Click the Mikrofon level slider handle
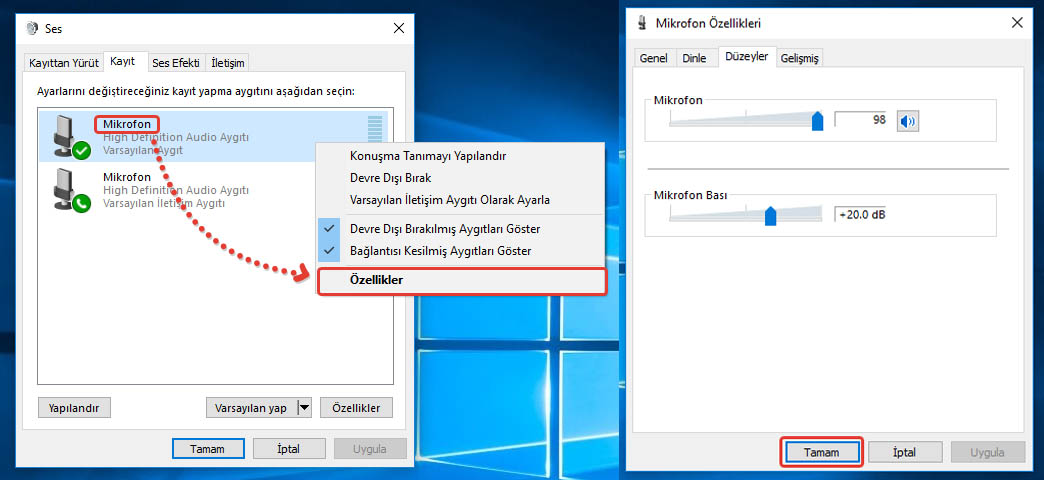This screenshot has width=1044, height=480. [x=817, y=121]
